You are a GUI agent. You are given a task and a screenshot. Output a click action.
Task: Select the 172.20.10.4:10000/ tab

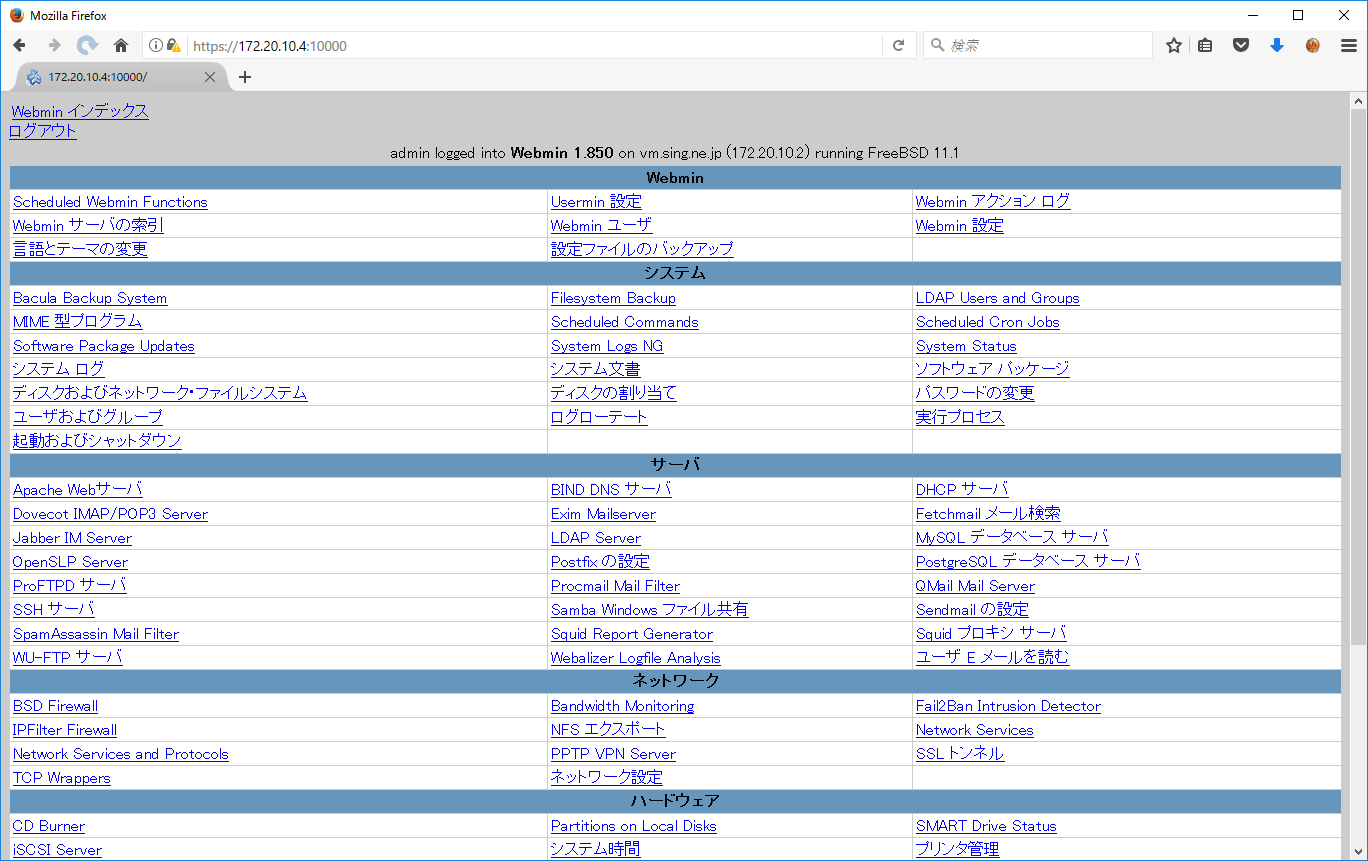point(120,77)
